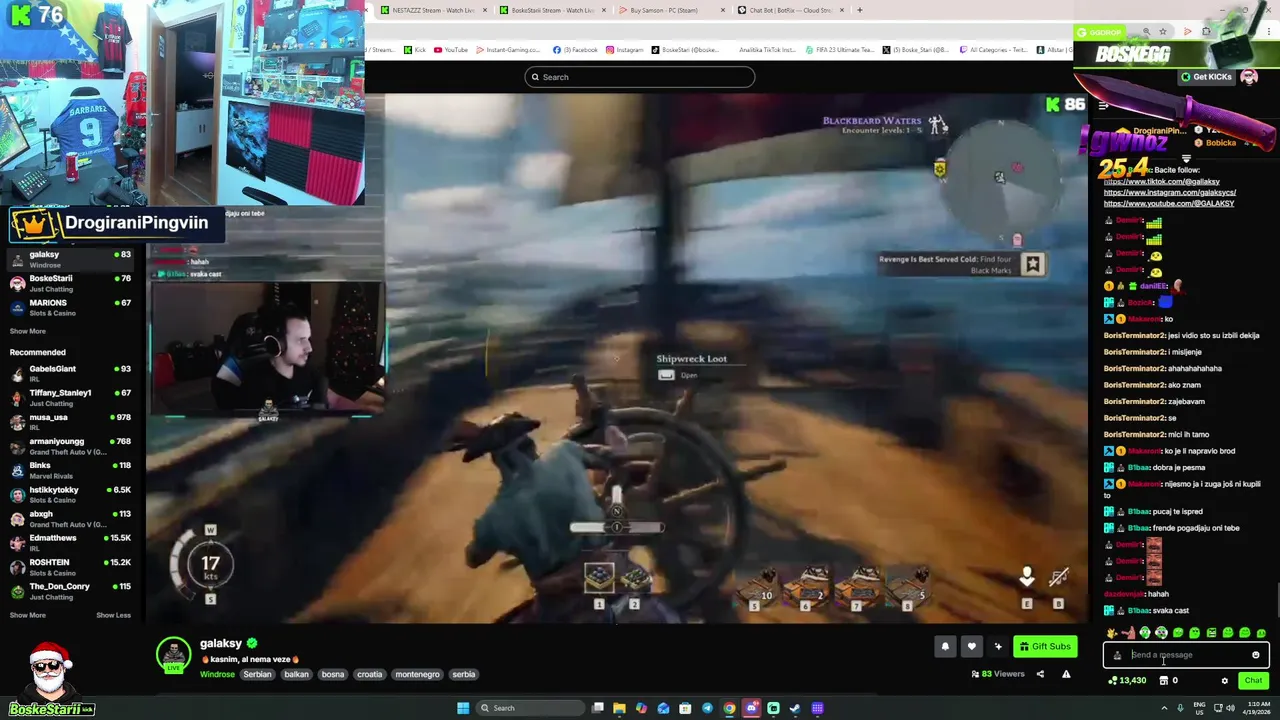Screen dimensions: 1280x720
Task: Open recommended channel GabelsGiant
Action: coord(70,374)
